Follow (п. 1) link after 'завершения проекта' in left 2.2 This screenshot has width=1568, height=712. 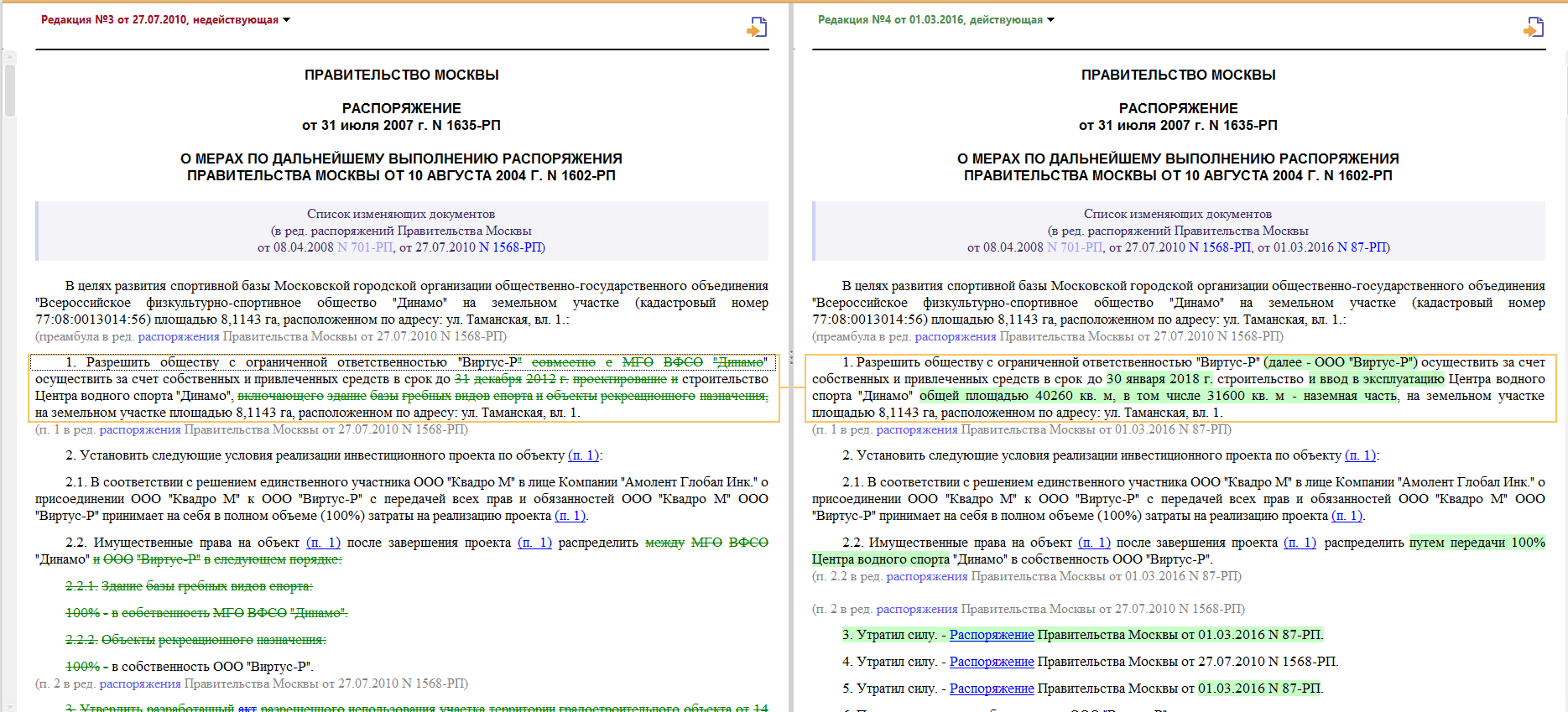[x=535, y=543]
